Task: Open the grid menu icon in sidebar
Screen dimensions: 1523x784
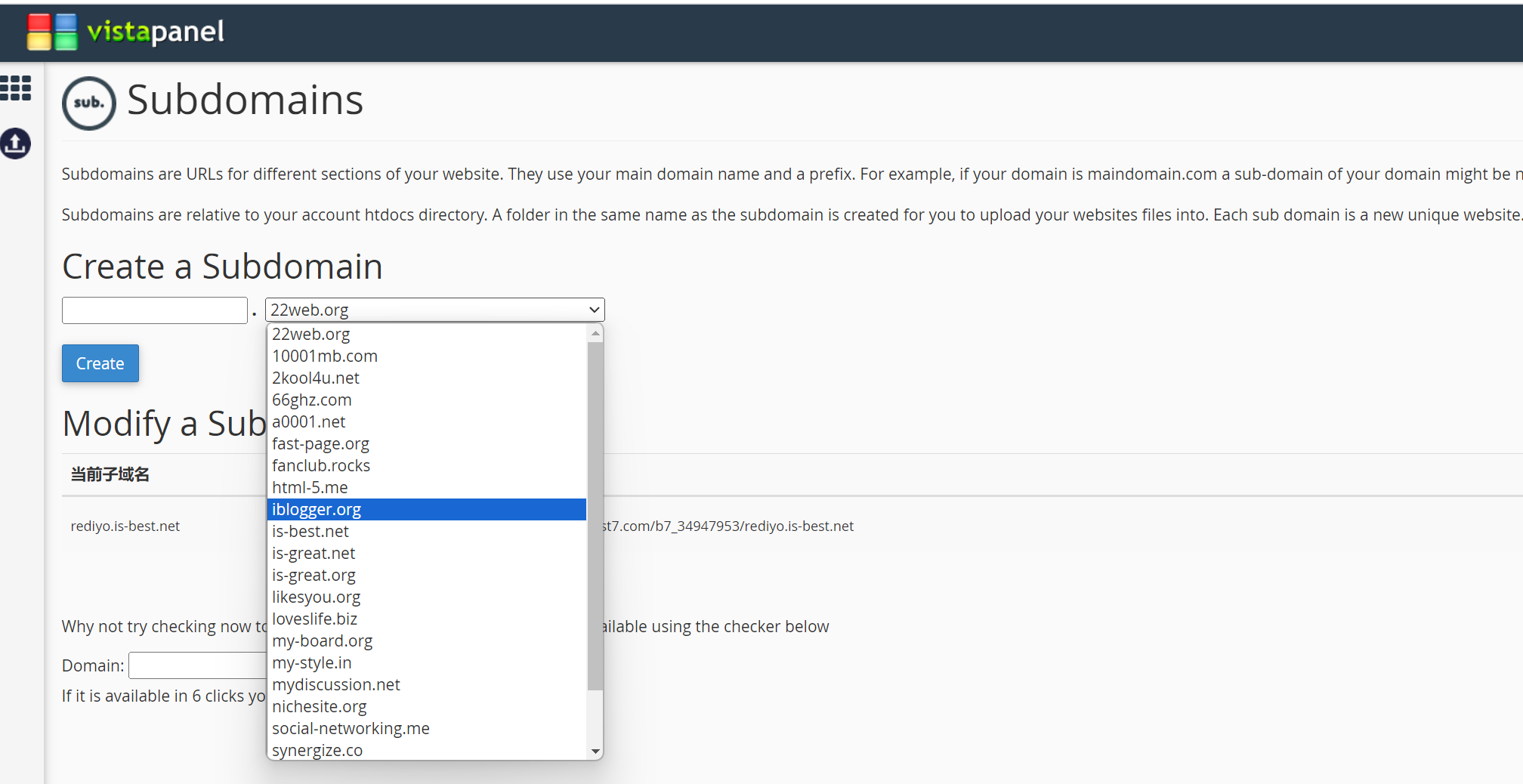Action: (16, 88)
